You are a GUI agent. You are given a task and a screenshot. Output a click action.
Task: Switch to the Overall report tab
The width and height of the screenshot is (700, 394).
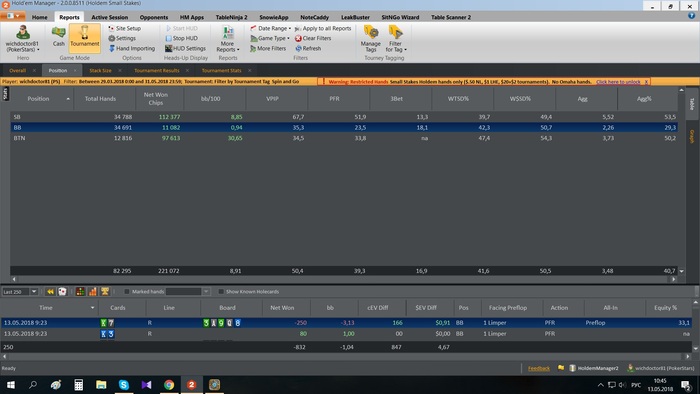(x=17, y=71)
